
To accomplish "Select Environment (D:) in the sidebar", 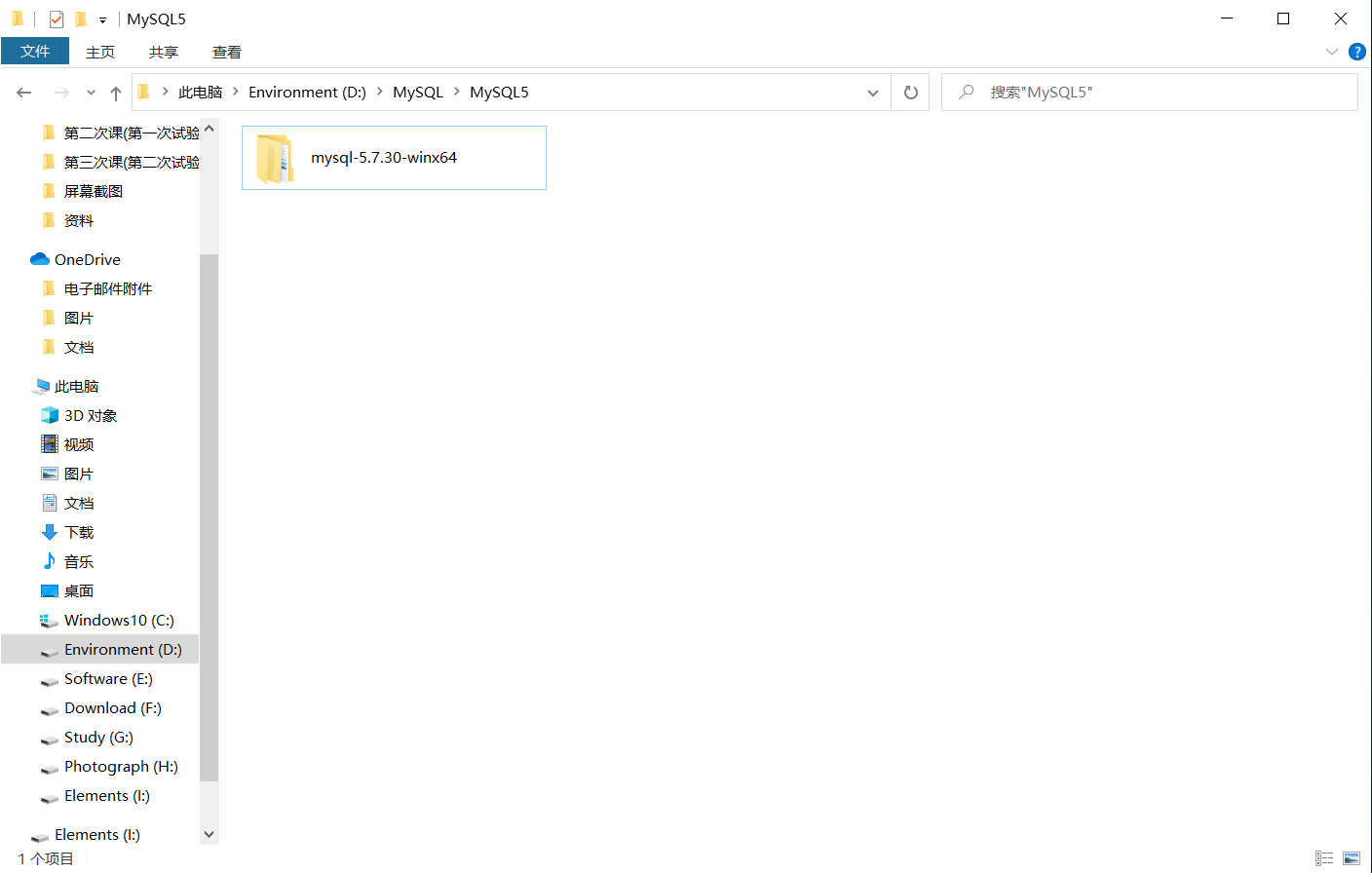I will (123, 649).
